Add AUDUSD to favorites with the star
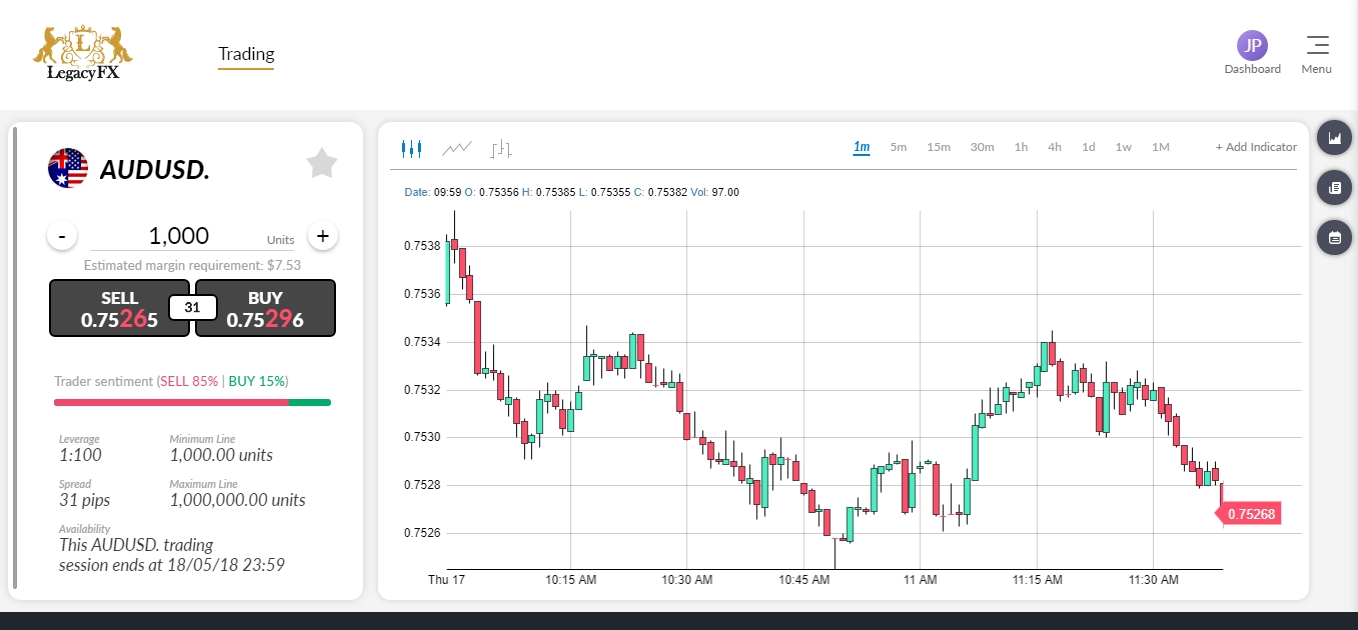1358x630 pixels. [322, 163]
